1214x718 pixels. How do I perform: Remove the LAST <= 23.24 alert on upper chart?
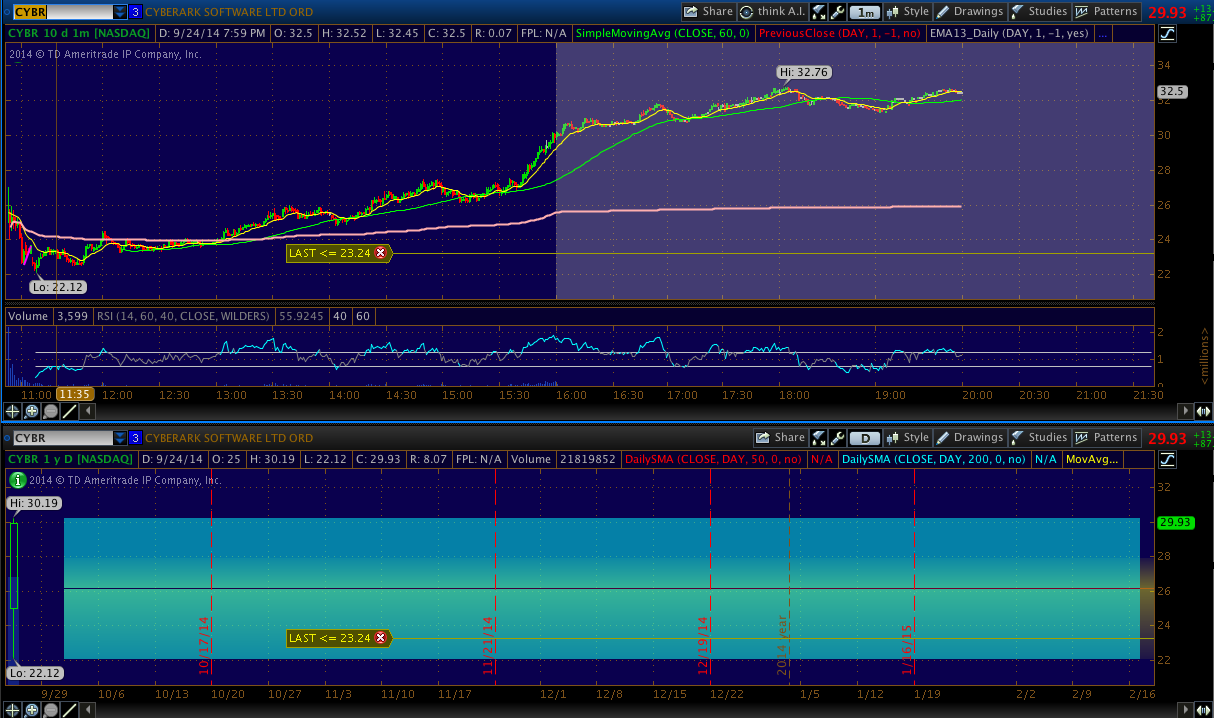(380, 253)
